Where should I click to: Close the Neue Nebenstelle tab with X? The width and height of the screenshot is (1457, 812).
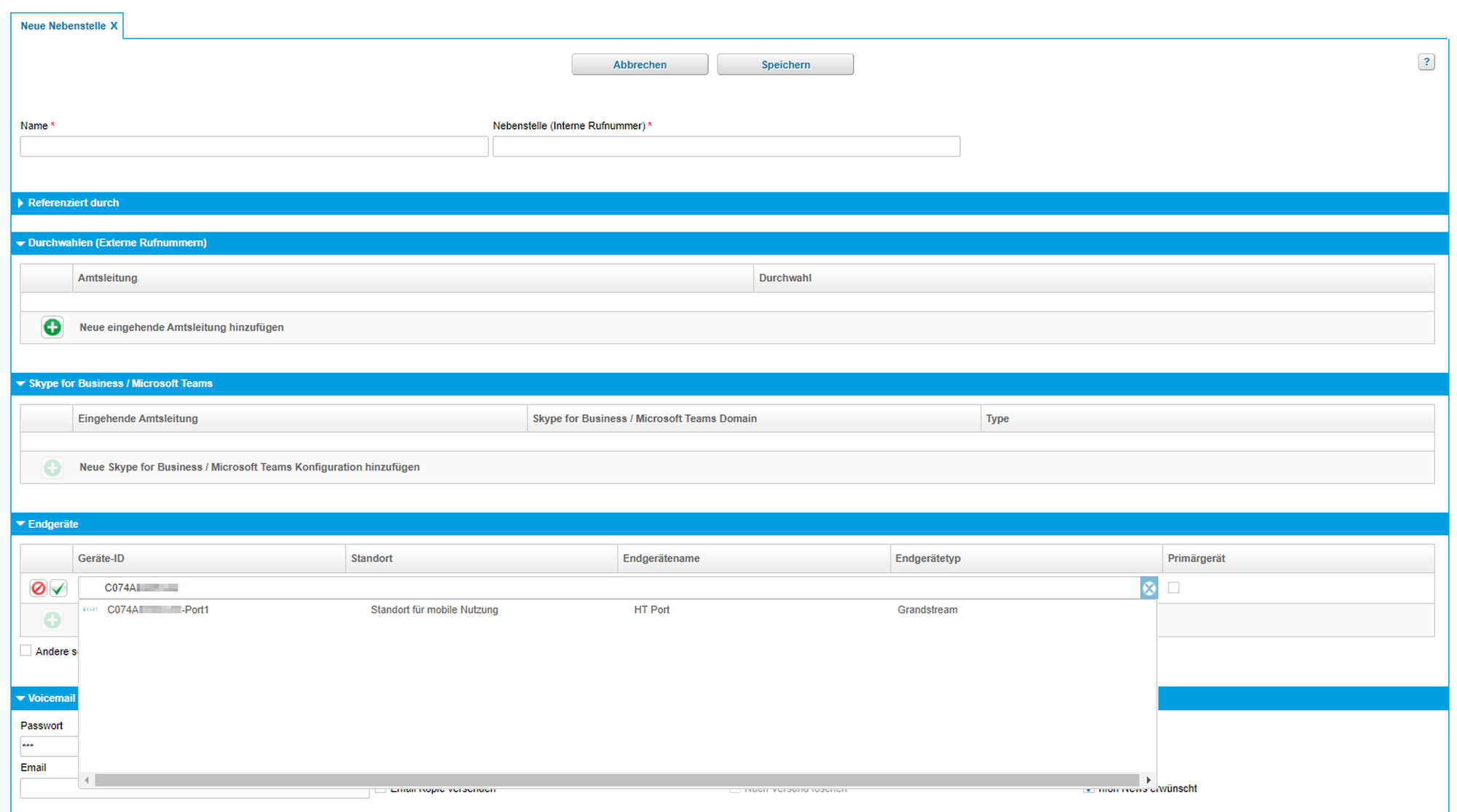114,26
